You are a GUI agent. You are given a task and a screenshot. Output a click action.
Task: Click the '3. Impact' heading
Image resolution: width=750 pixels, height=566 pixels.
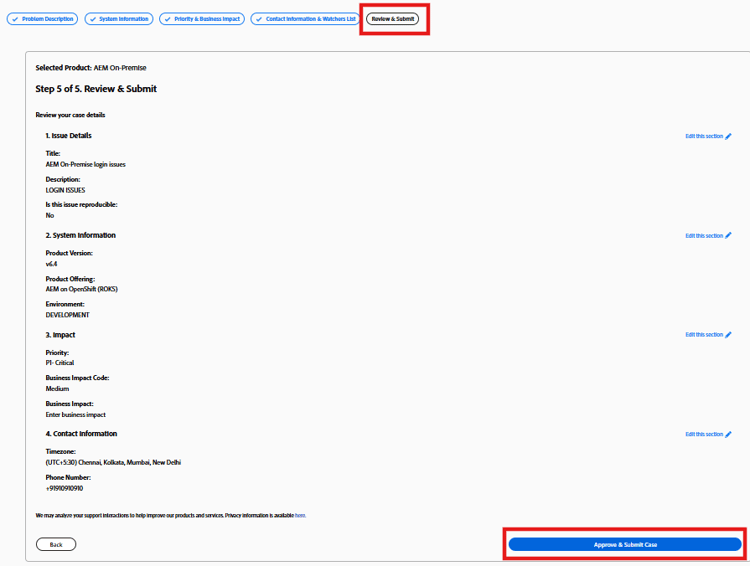click(60, 335)
